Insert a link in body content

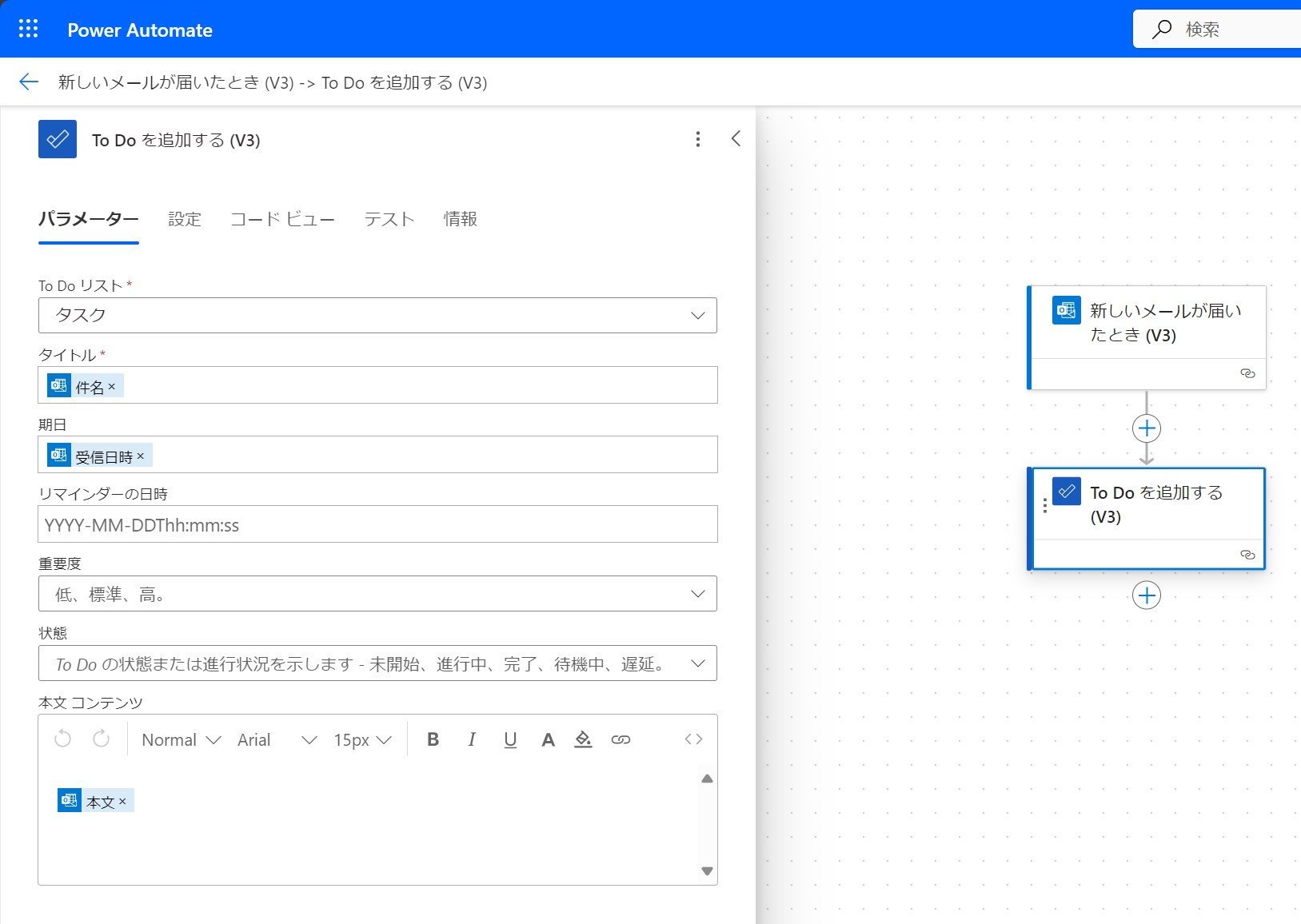(621, 739)
